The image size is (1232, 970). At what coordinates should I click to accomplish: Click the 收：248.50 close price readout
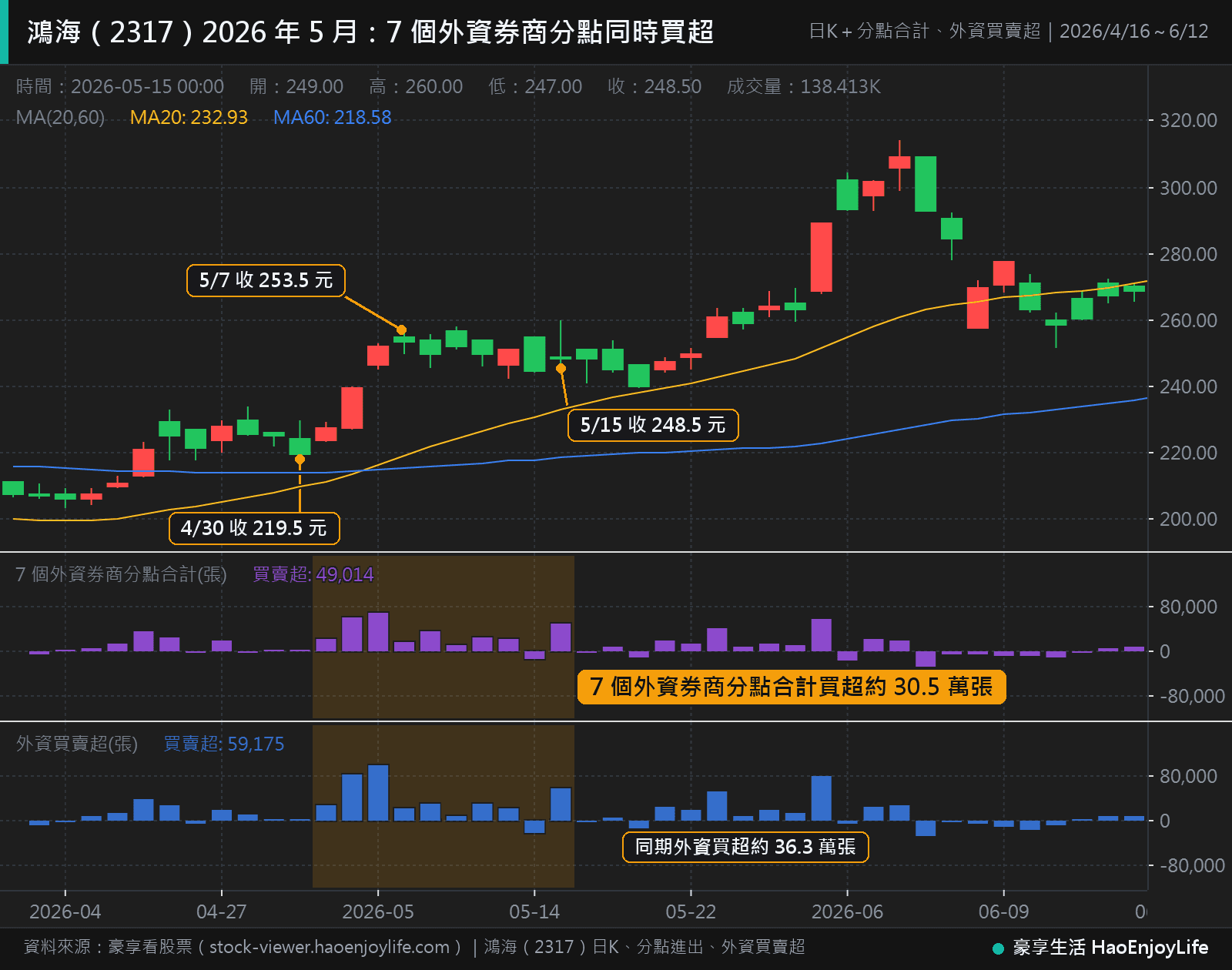[654, 87]
